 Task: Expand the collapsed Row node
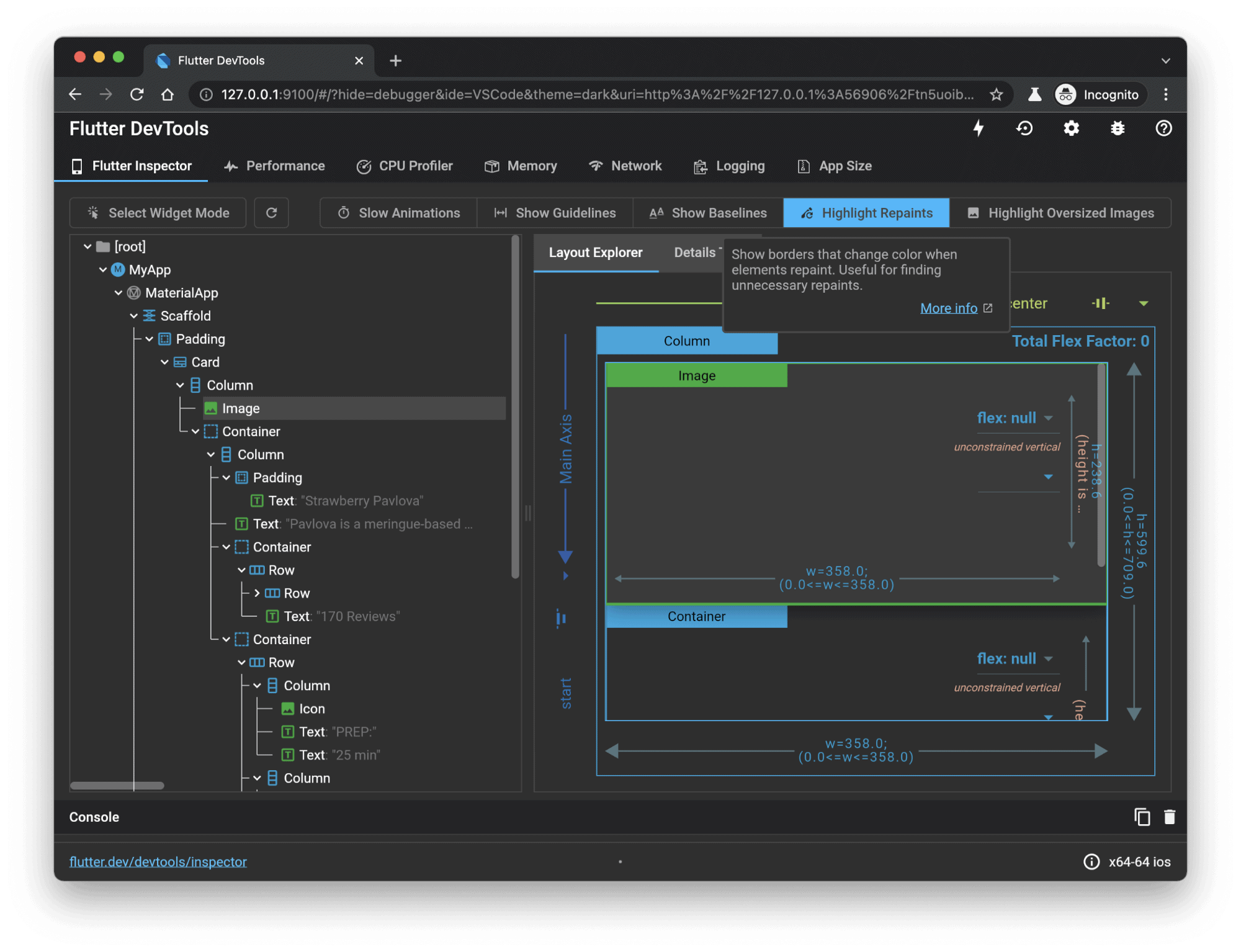click(257, 593)
